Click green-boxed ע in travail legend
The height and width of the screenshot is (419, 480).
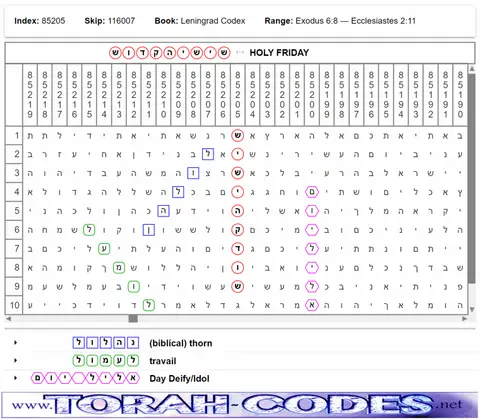[x=119, y=360]
